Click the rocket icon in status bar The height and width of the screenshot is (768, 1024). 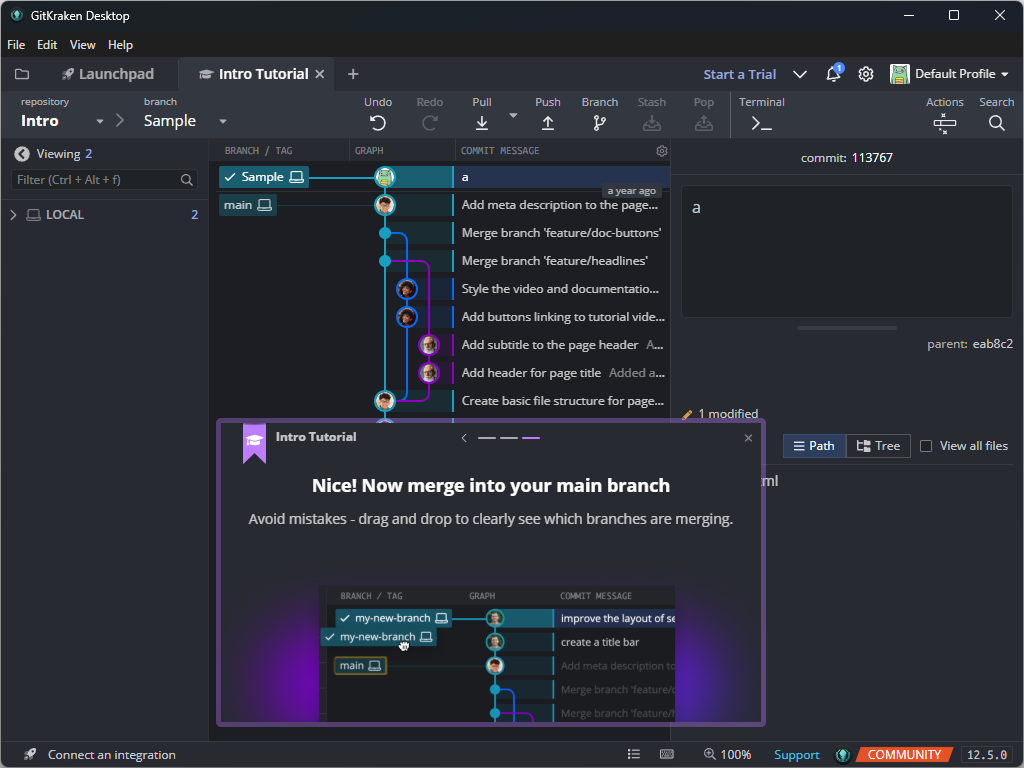point(30,754)
